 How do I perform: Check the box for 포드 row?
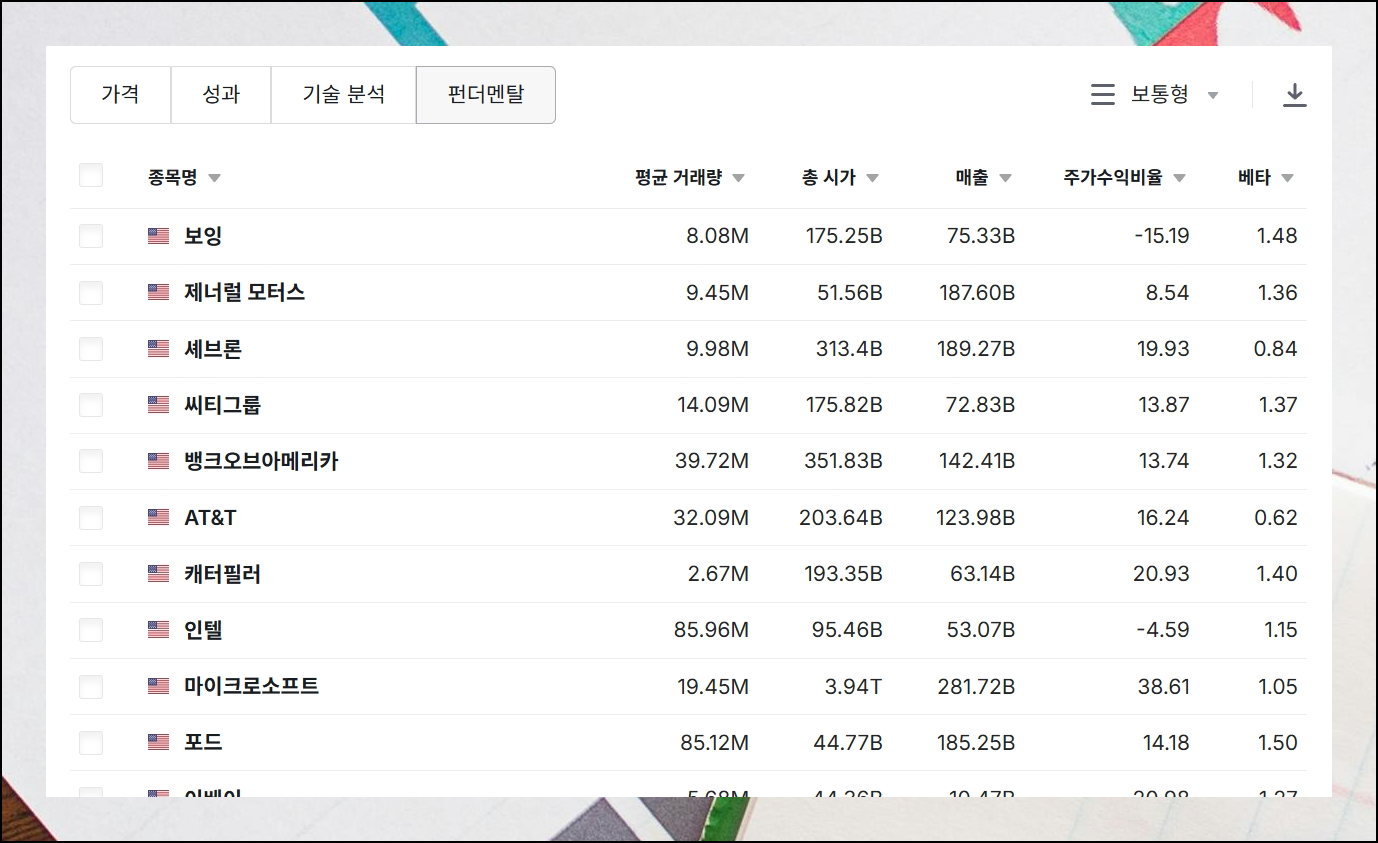point(91,742)
